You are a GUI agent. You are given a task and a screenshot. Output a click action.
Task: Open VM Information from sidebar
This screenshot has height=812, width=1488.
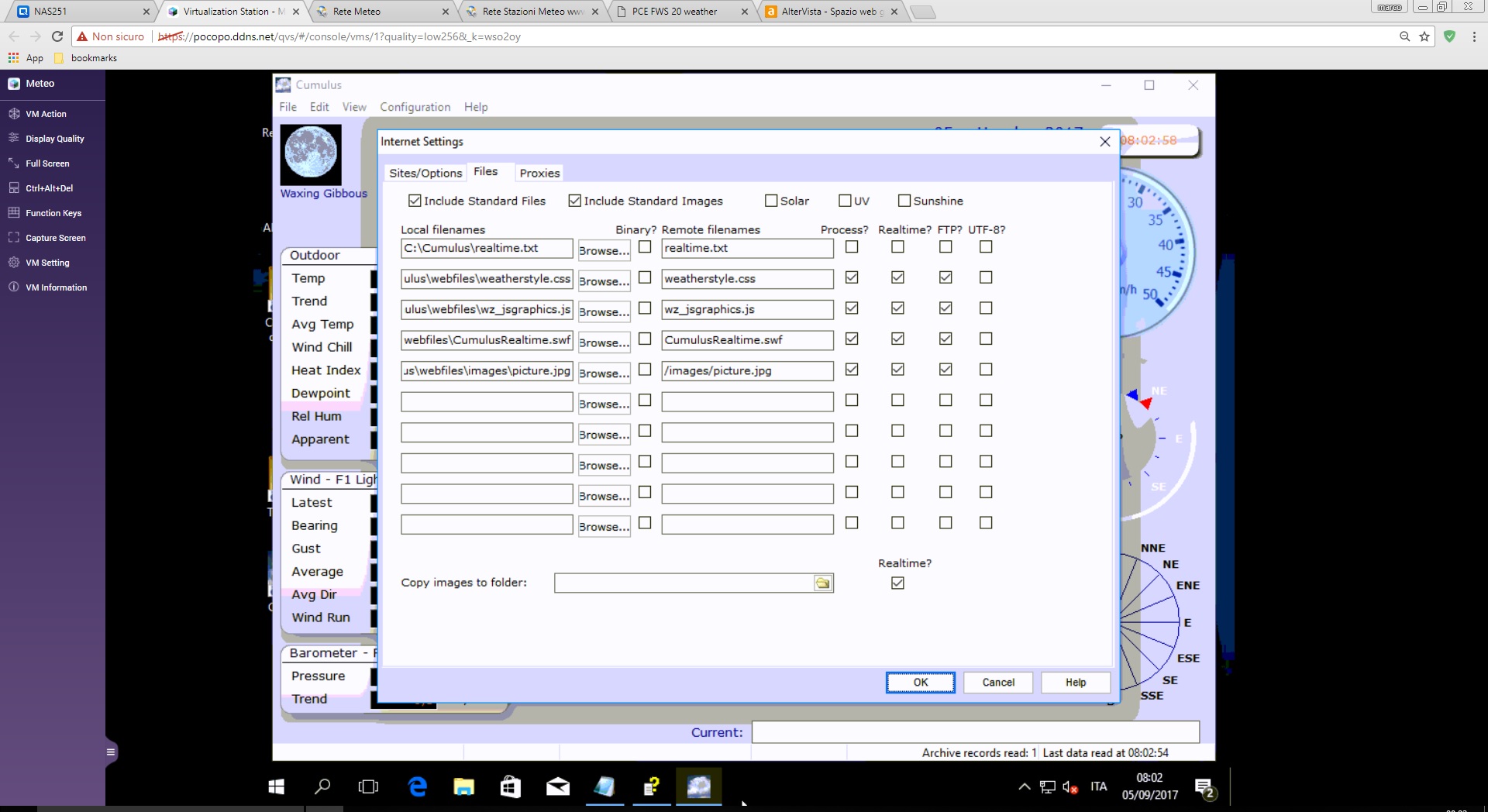point(14,287)
